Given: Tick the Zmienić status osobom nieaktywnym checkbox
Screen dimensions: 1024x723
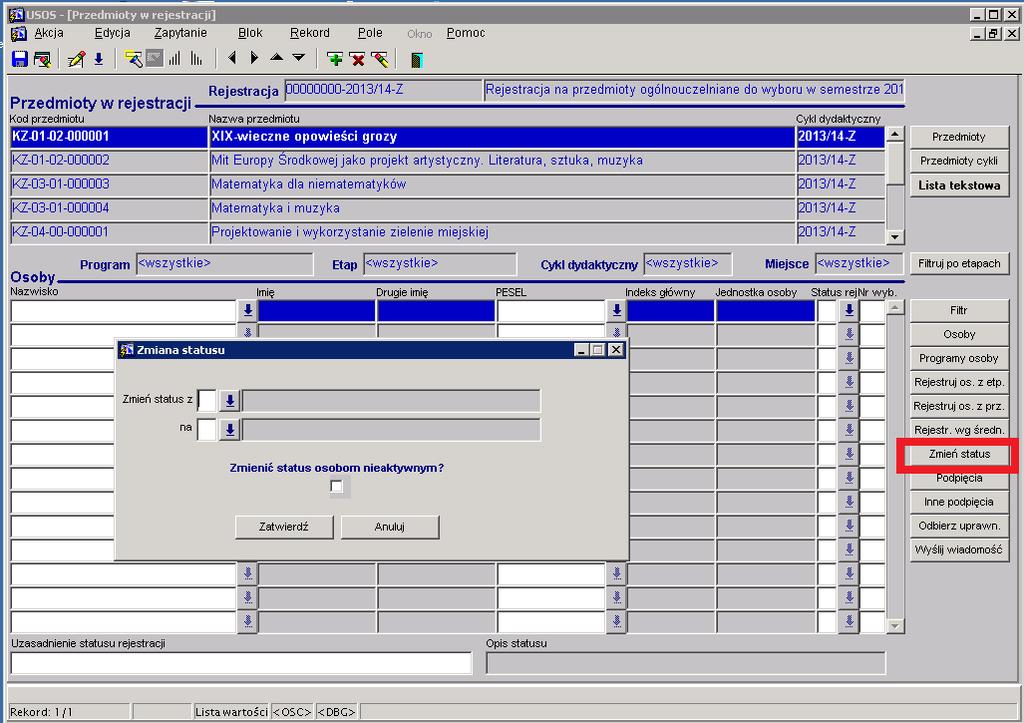Looking at the screenshot, I should (337, 487).
